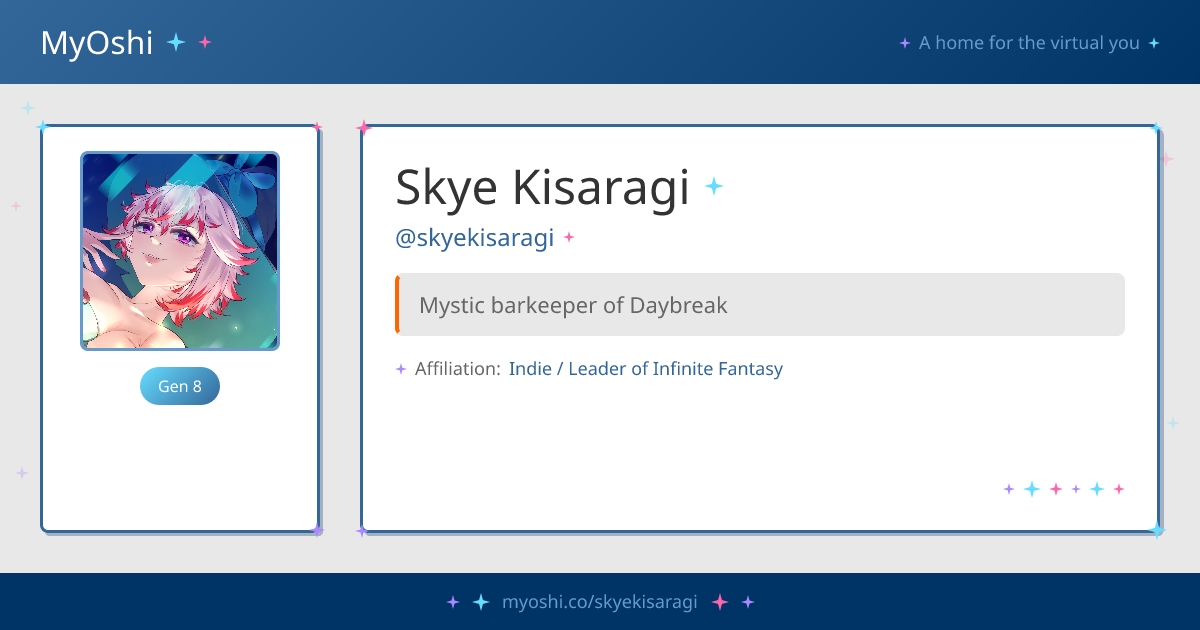Click the tagline "A home for the virtual you"
Viewport: 1200px width, 630px height.
1029,43
